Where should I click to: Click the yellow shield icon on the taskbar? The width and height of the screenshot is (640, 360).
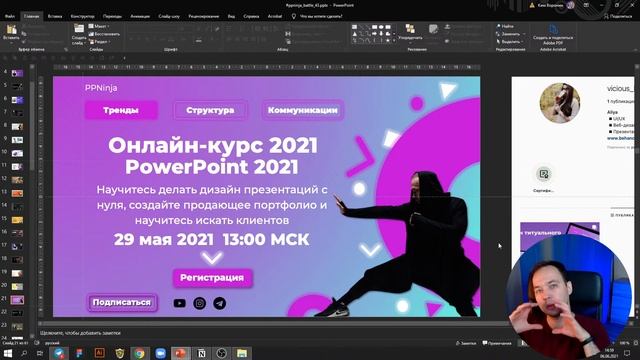click(120, 353)
